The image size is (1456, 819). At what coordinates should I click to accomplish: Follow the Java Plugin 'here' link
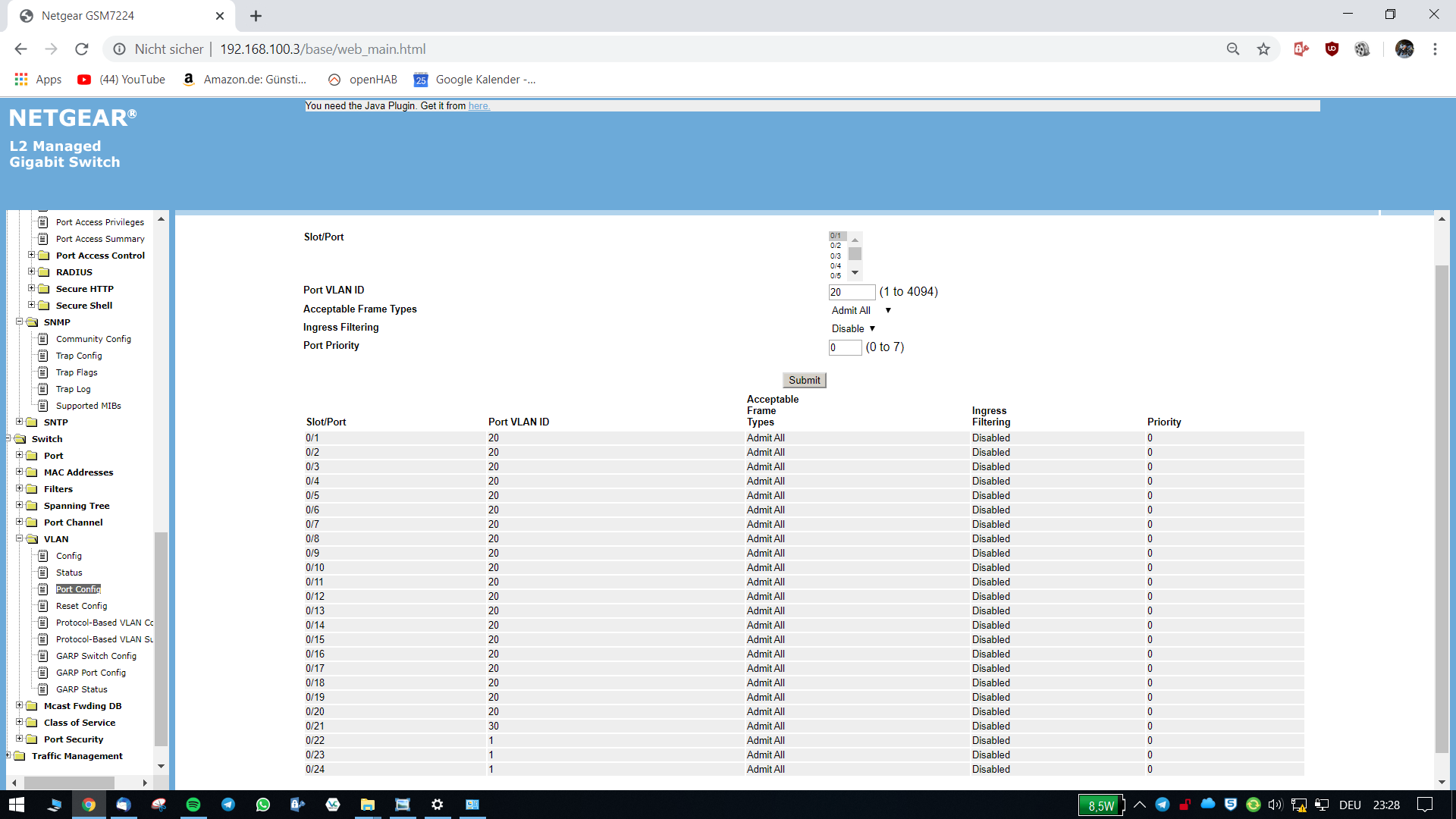[x=479, y=106]
